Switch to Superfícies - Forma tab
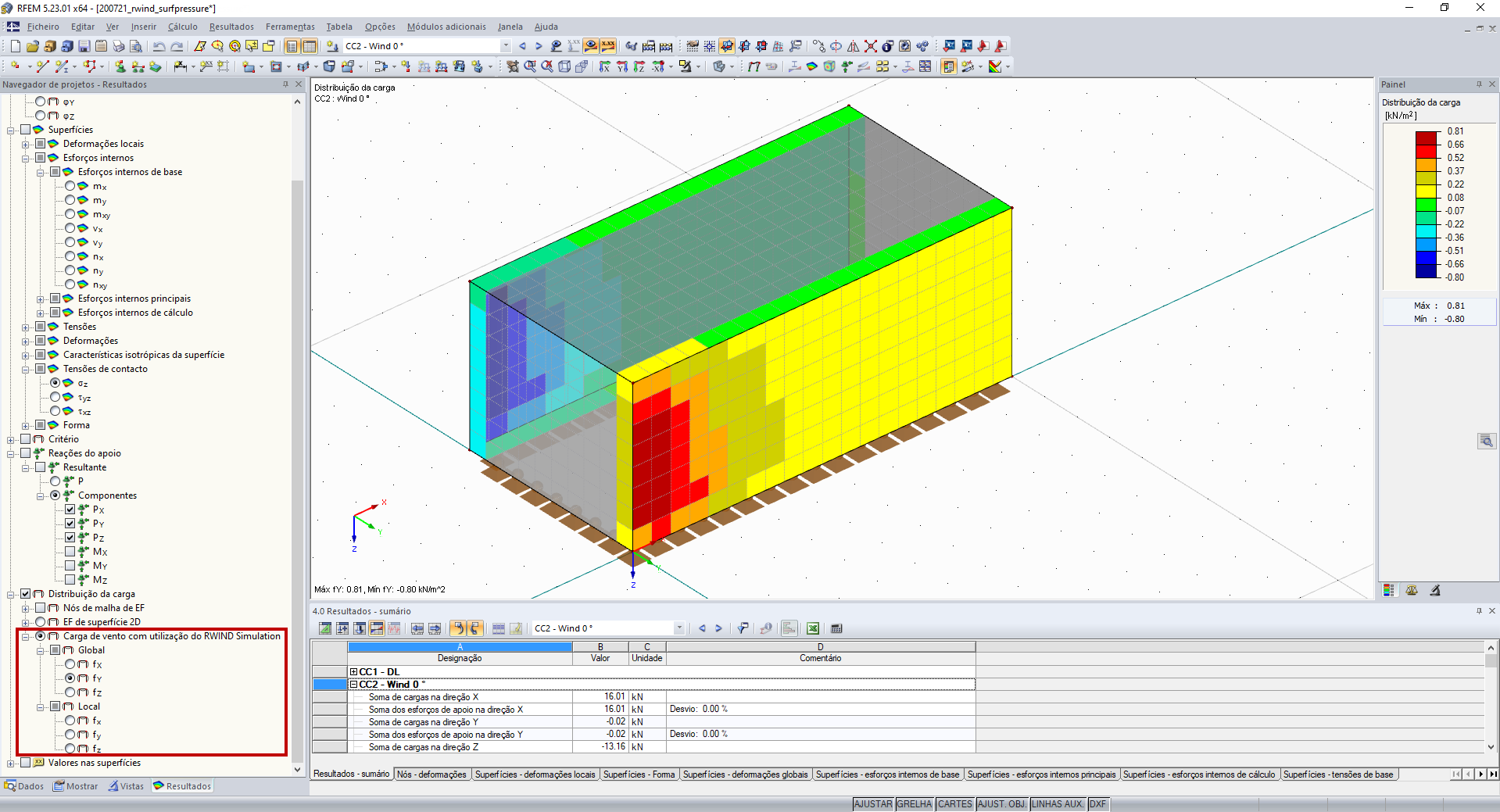This screenshot has width=1500, height=812. click(639, 774)
